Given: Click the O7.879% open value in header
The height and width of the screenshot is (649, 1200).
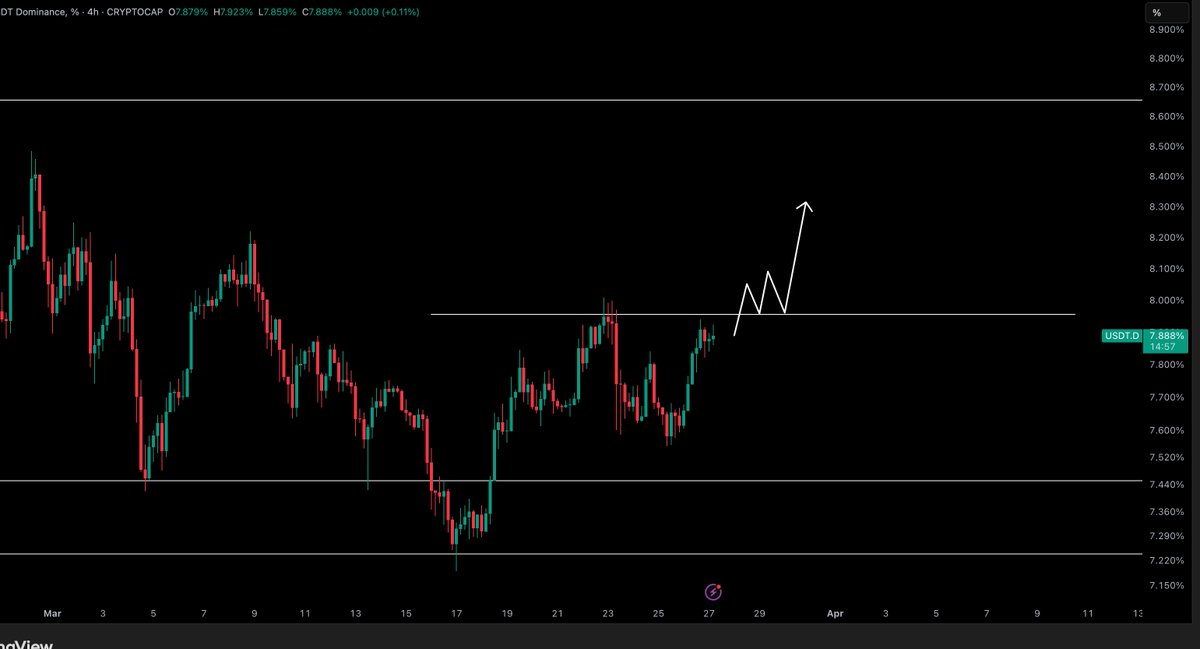Looking at the screenshot, I should point(188,12).
